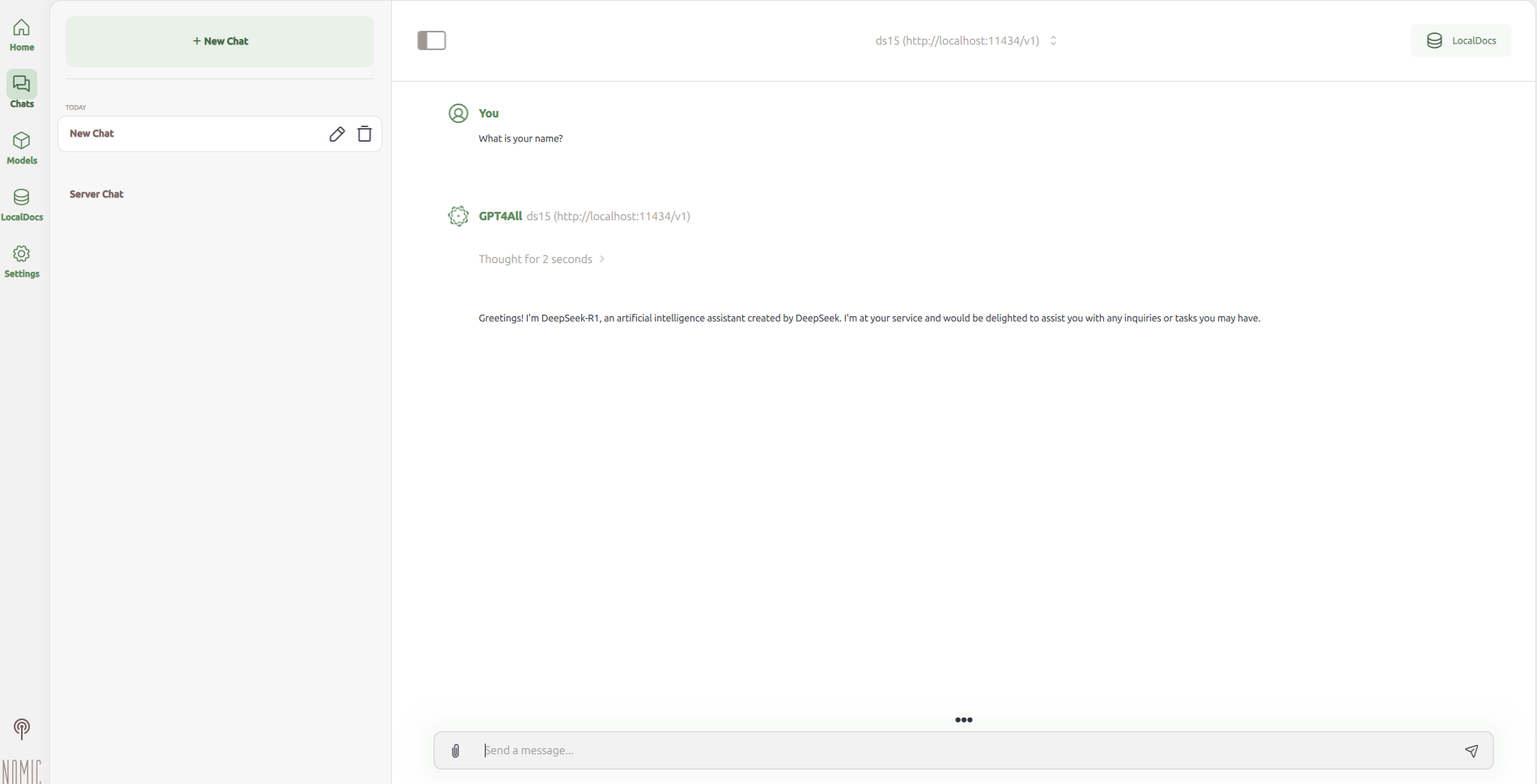
Task: Open the LocalDocs button at top right
Action: tap(1461, 40)
